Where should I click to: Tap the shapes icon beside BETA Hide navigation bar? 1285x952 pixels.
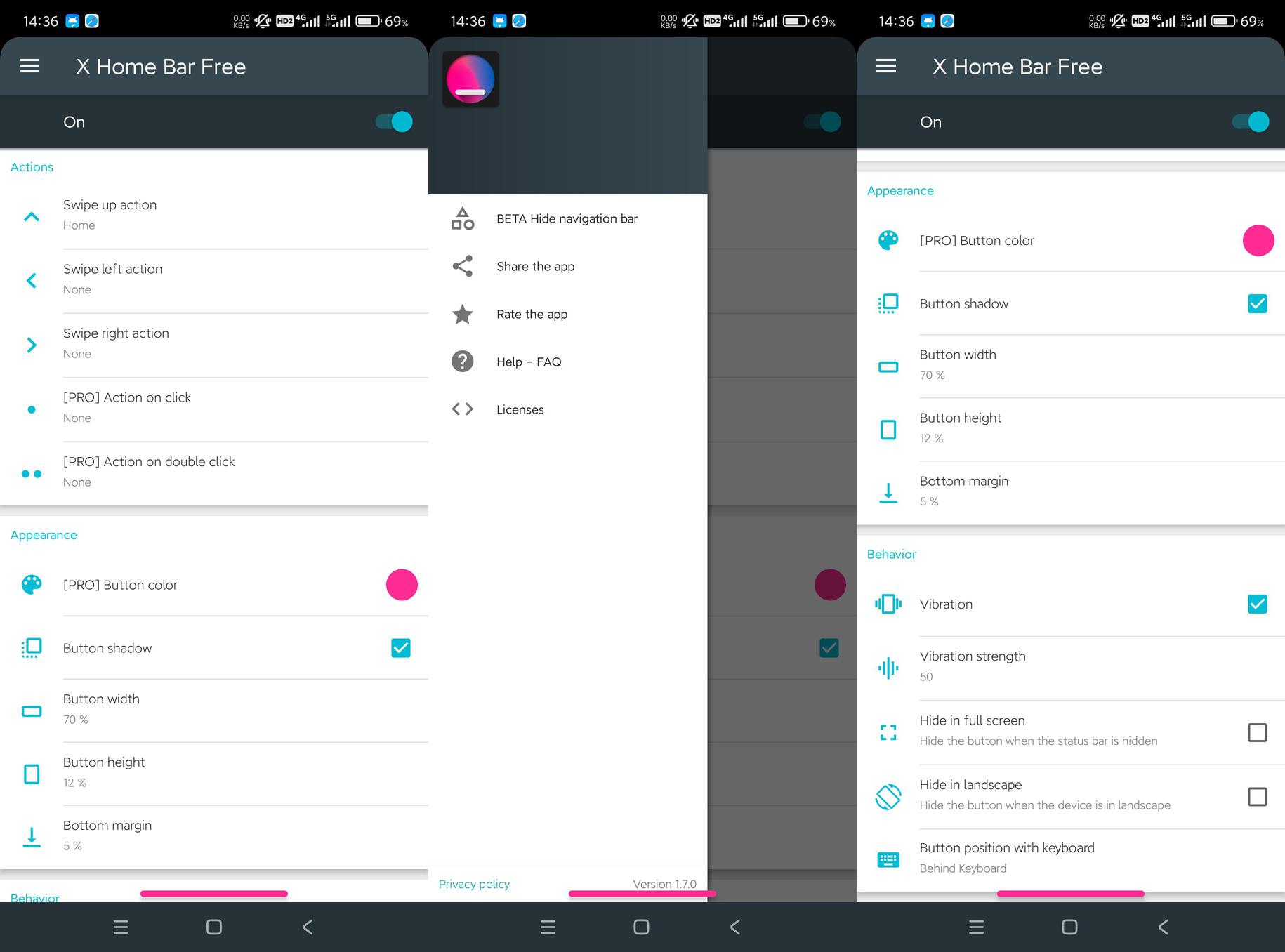tap(463, 218)
